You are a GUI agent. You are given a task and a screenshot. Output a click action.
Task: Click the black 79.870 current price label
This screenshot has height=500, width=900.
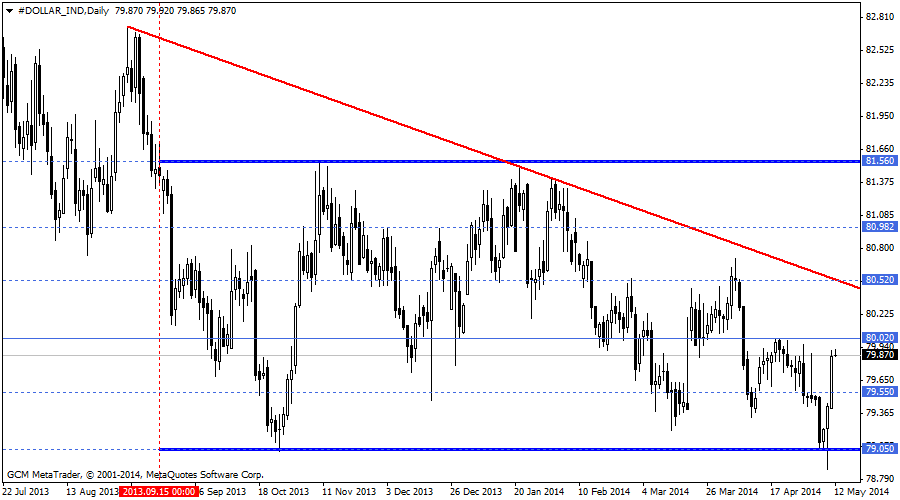tap(879, 354)
